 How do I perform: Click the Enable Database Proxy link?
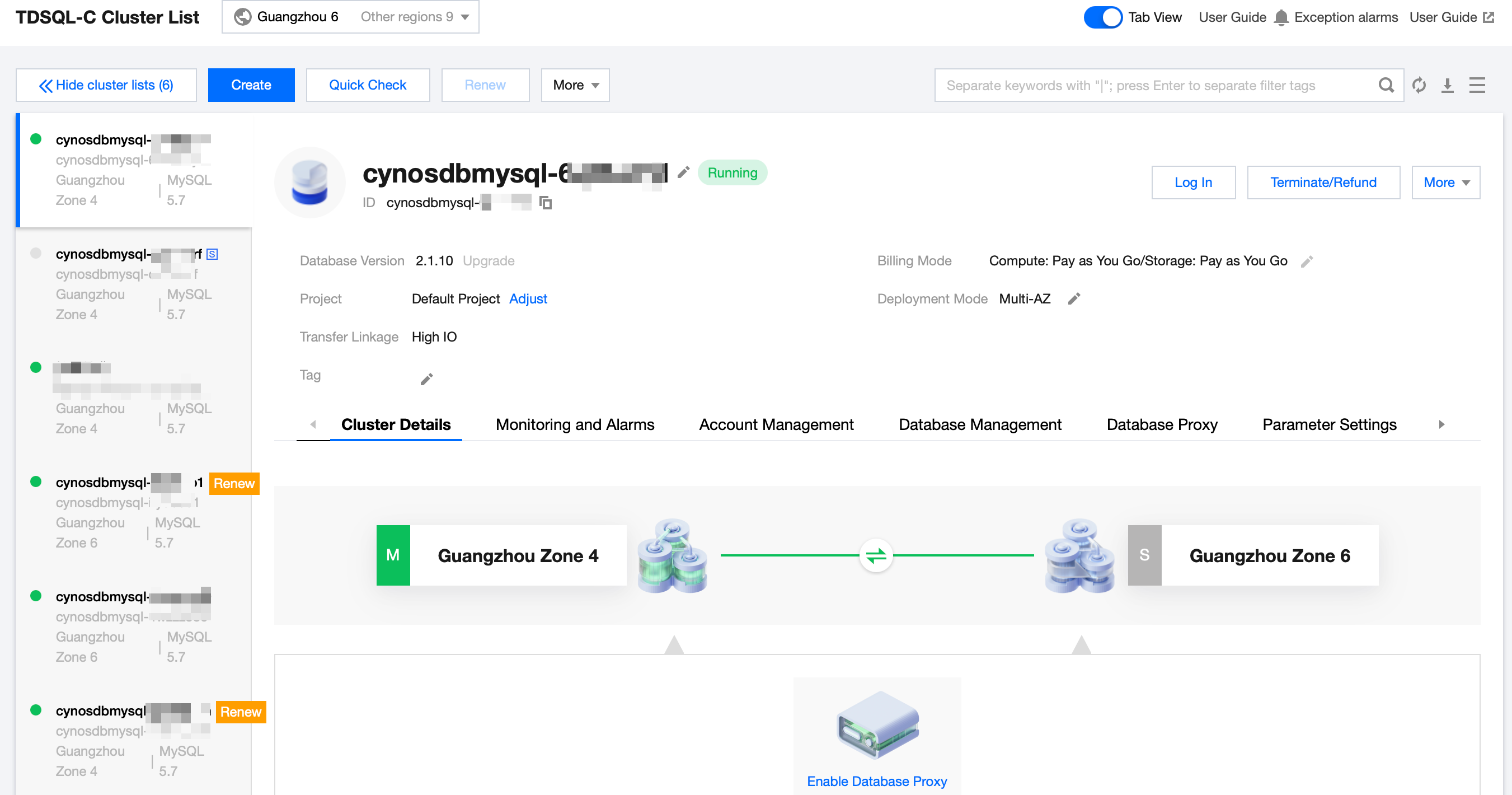point(876,781)
